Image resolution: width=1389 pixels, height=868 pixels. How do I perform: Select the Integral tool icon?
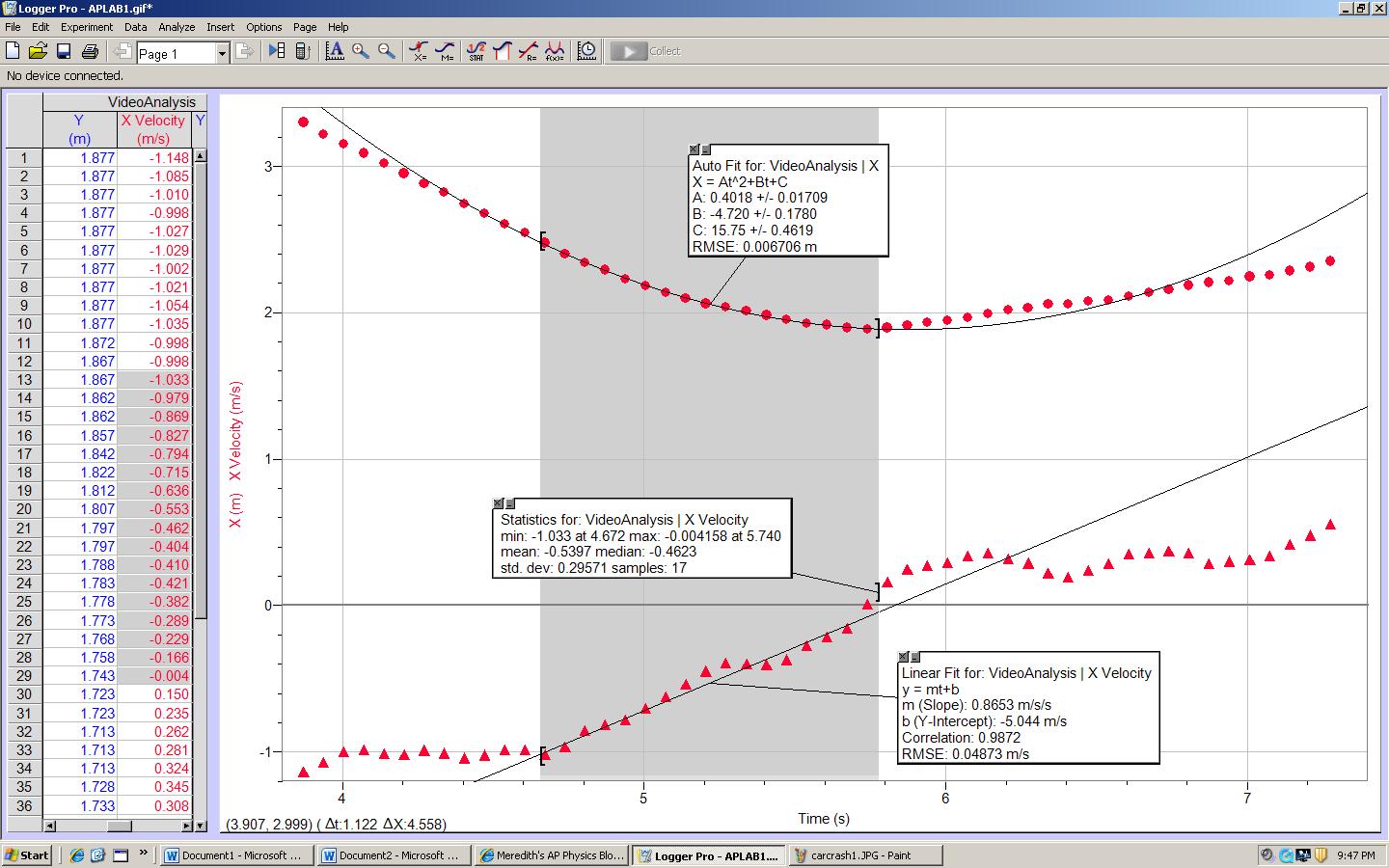tap(502, 51)
